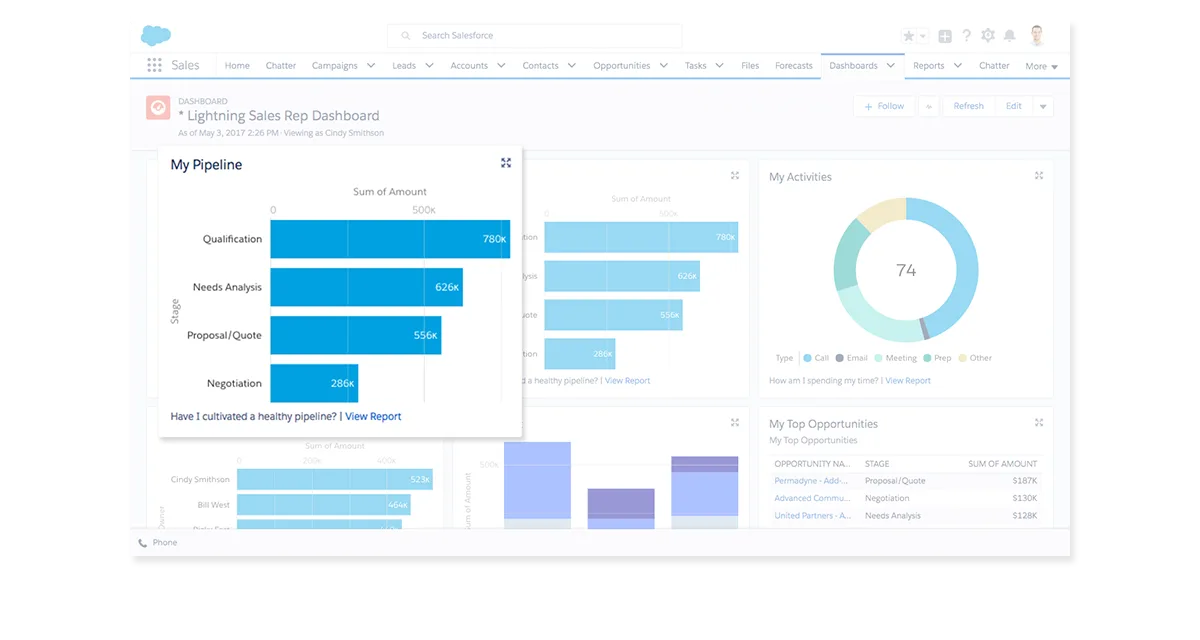Open the Opportunities tab dropdown chevron
This screenshot has width=1200, height=640.
[x=663, y=66]
